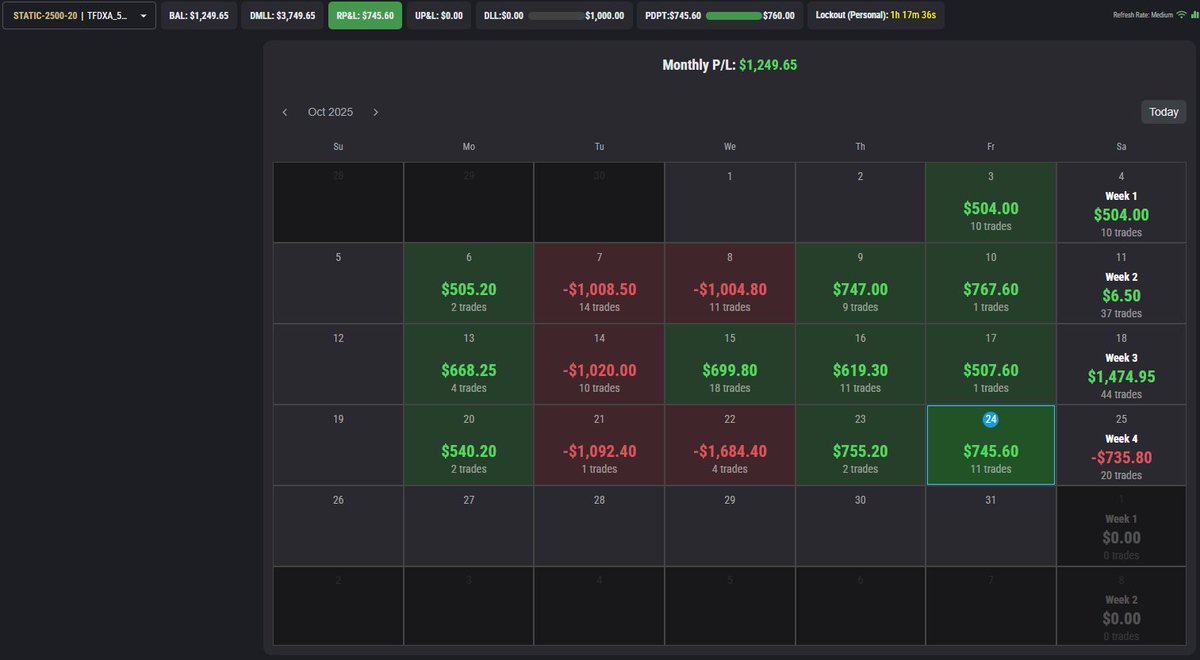This screenshot has height=660, width=1200.
Task: Click the Th weekday column header
Action: tap(860, 147)
